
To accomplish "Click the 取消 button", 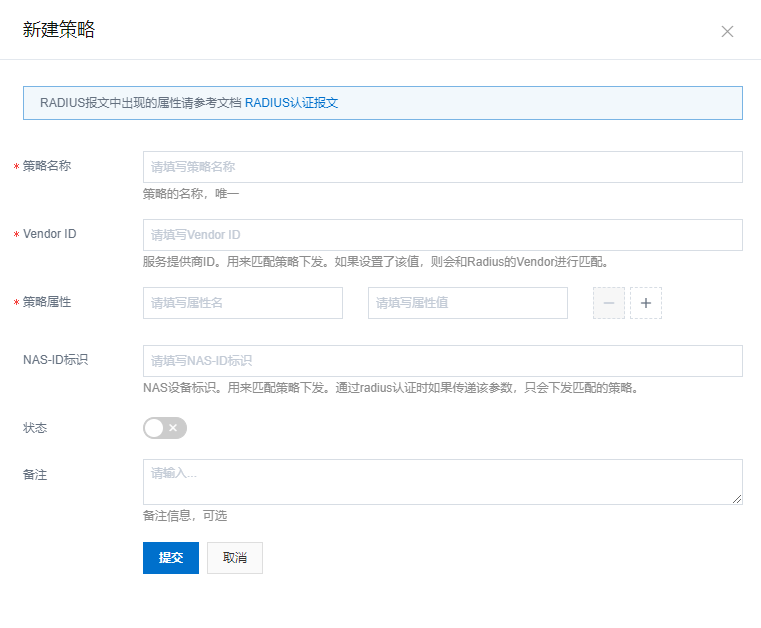I will coord(235,558).
